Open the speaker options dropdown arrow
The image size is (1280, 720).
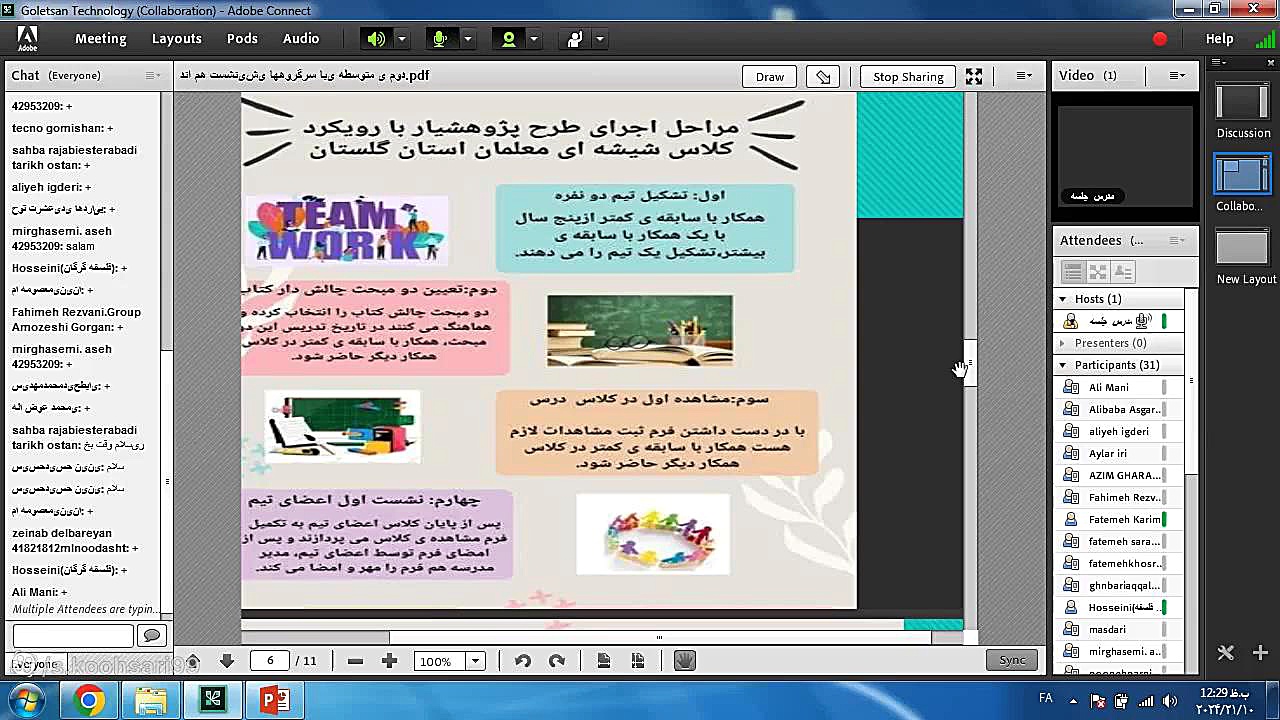(x=401, y=39)
